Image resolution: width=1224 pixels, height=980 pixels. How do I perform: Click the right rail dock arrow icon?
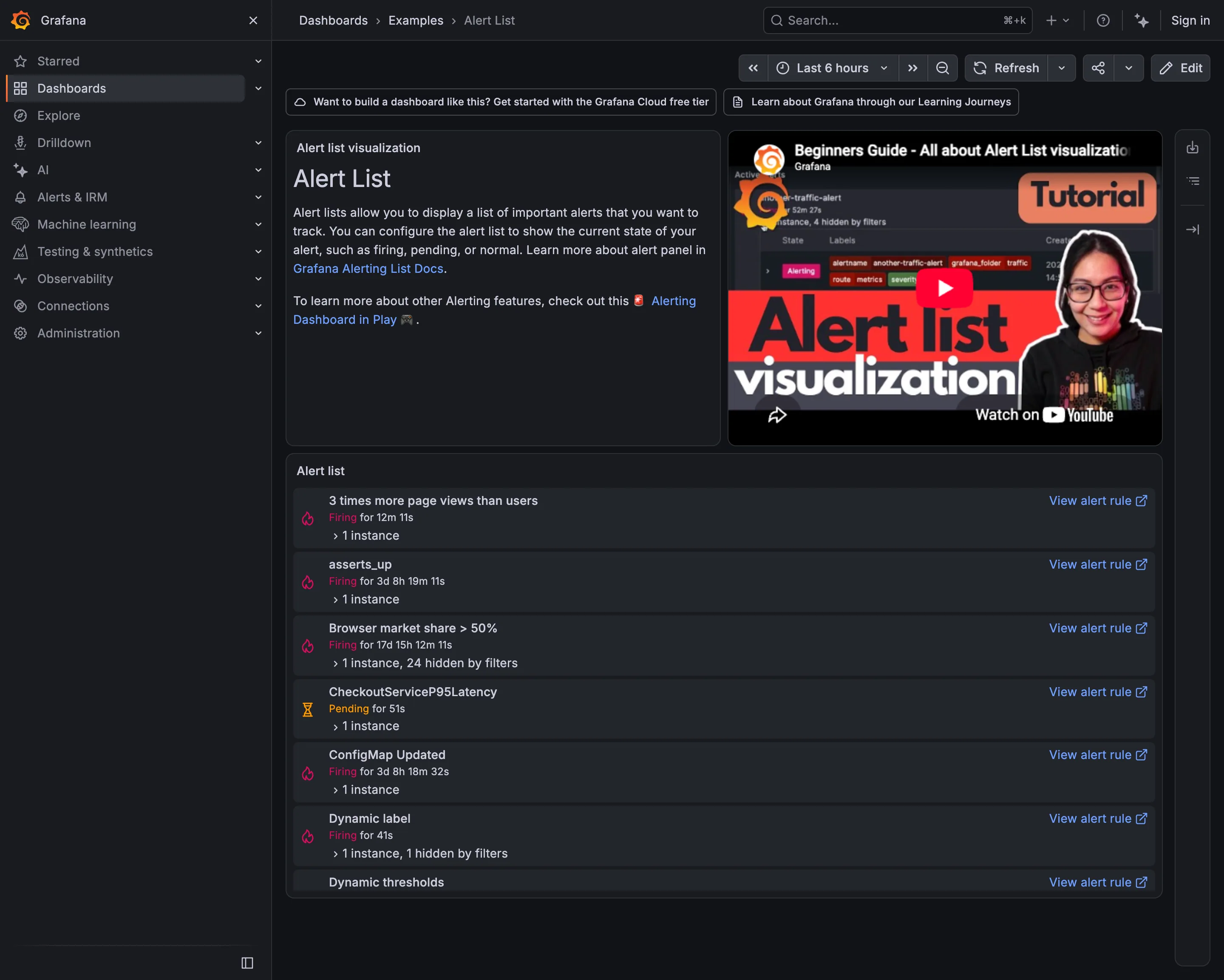point(1193,229)
